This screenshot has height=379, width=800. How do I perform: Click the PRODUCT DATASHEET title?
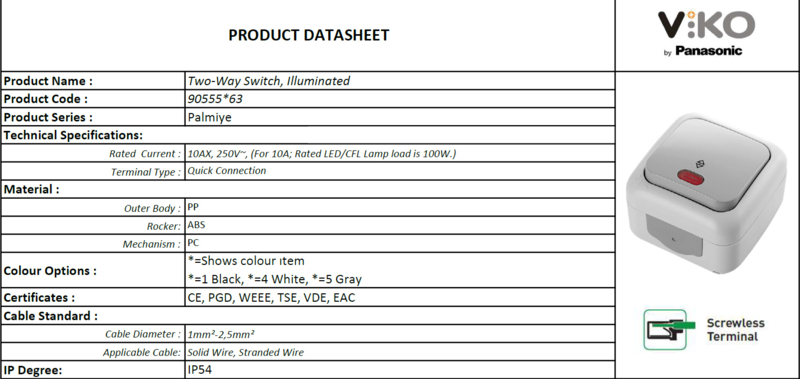point(309,35)
